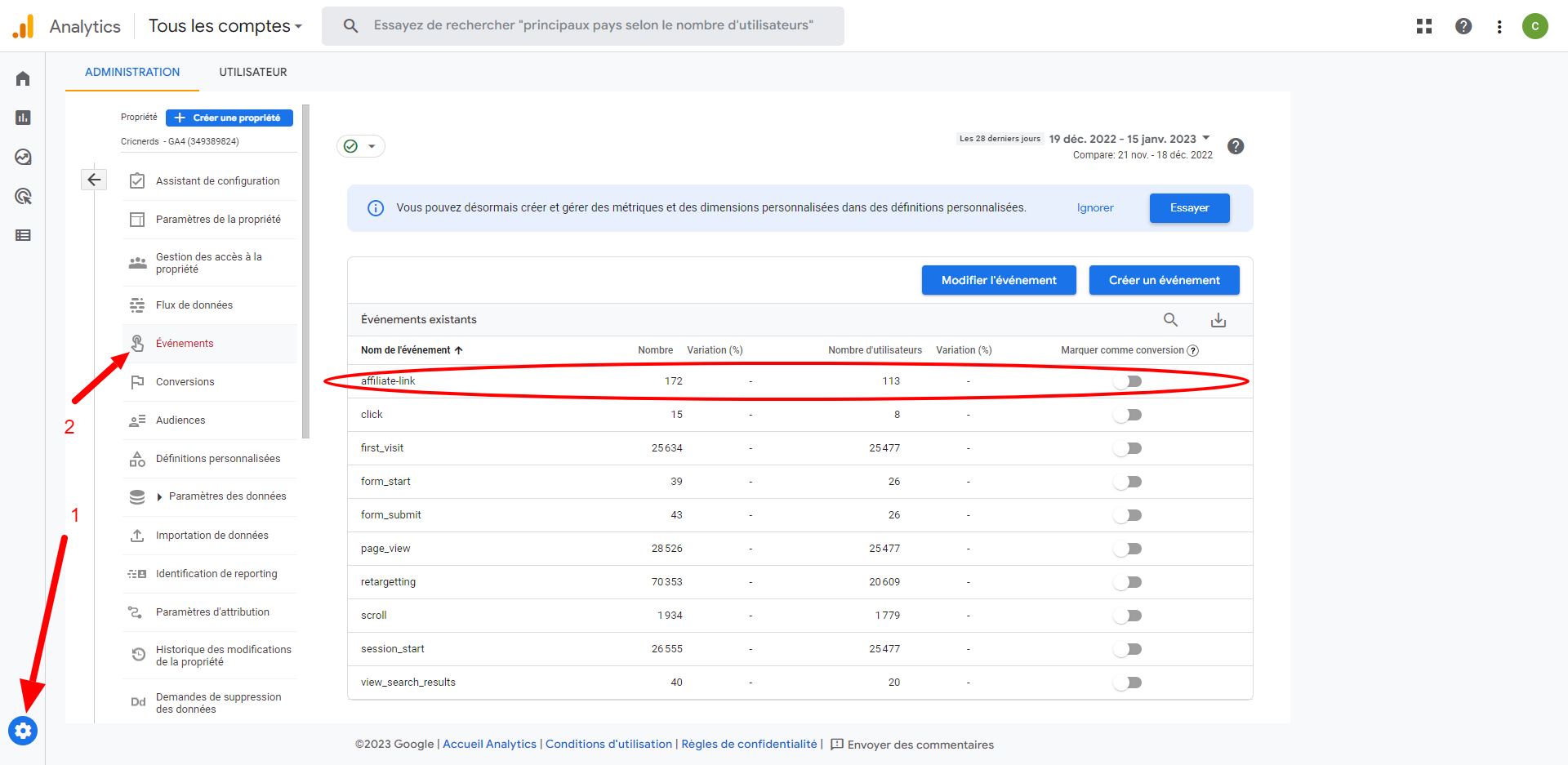Download the events table
The image size is (1568, 765).
(1218, 320)
